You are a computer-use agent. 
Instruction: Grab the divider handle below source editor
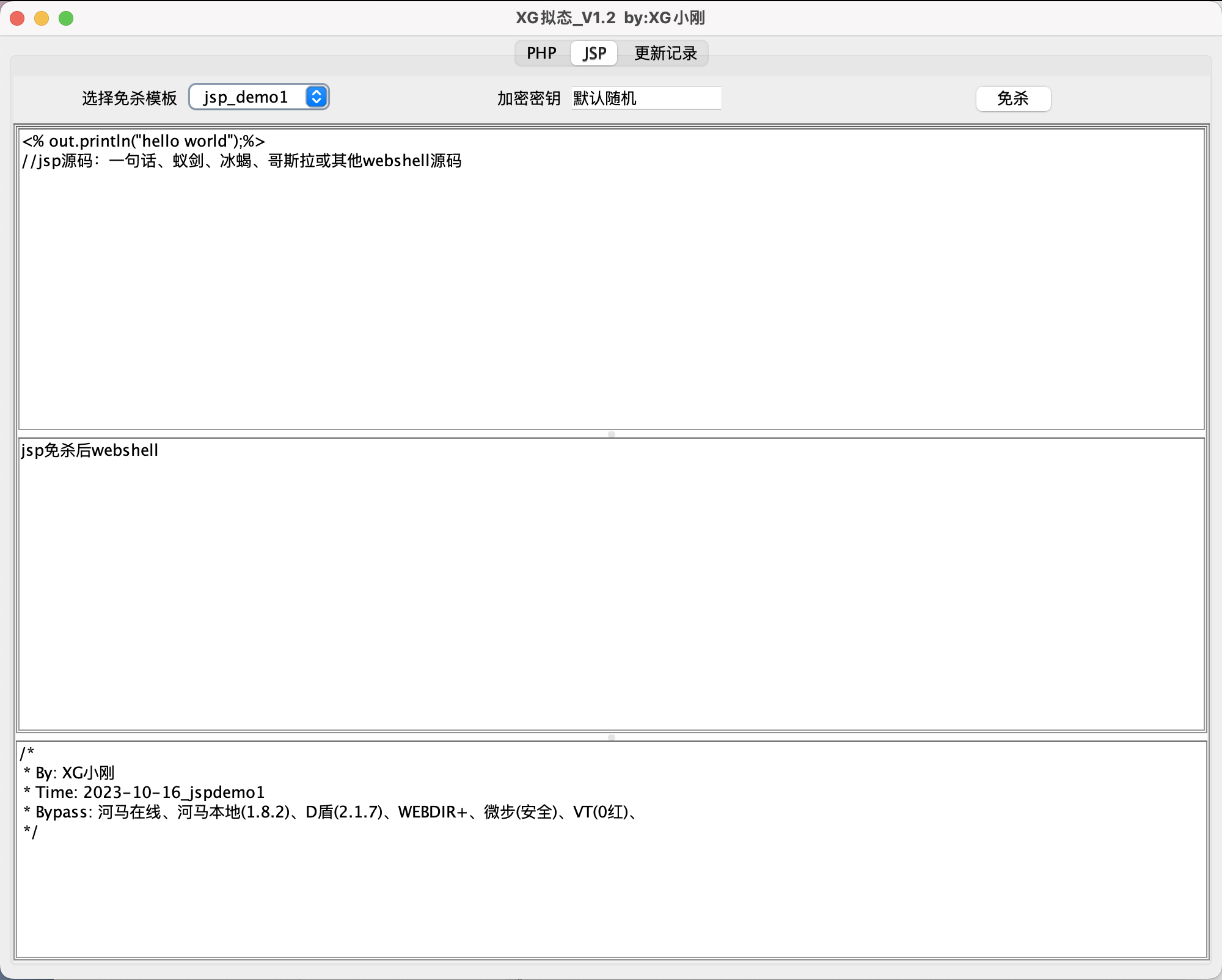tap(611, 434)
